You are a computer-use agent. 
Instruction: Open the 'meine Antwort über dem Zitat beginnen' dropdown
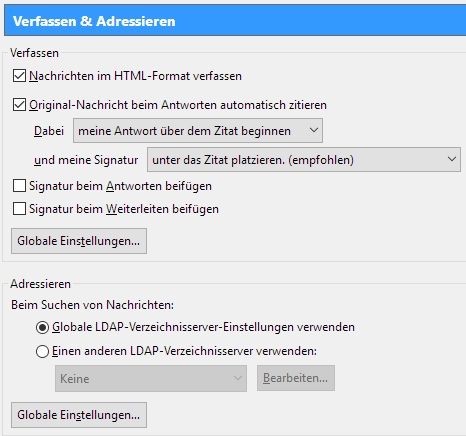point(198,130)
